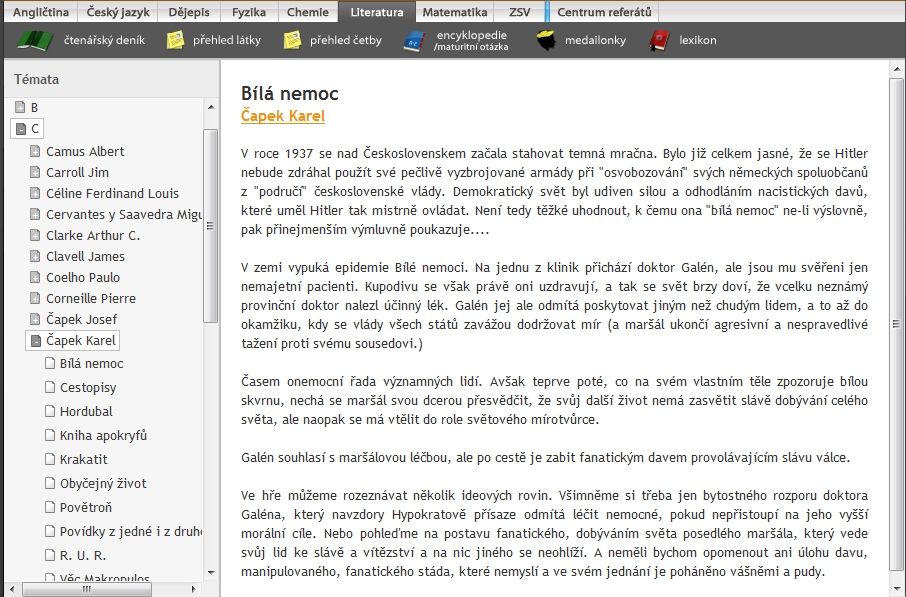Viewport: 906px width, 597px height.
Task: Follow the orange Čapek Karel author link
Action: tap(283, 116)
